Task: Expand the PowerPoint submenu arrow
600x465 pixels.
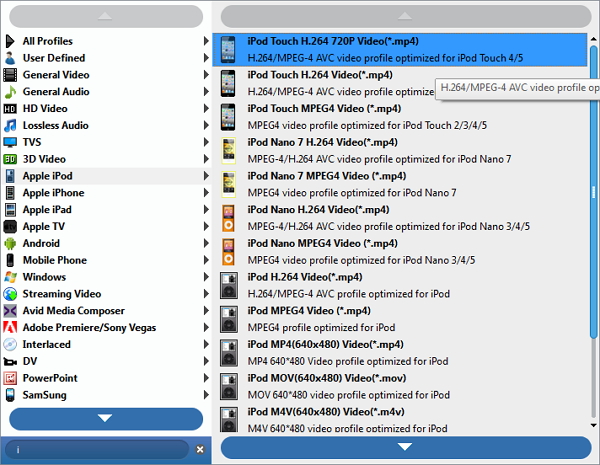Action: [x=206, y=378]
